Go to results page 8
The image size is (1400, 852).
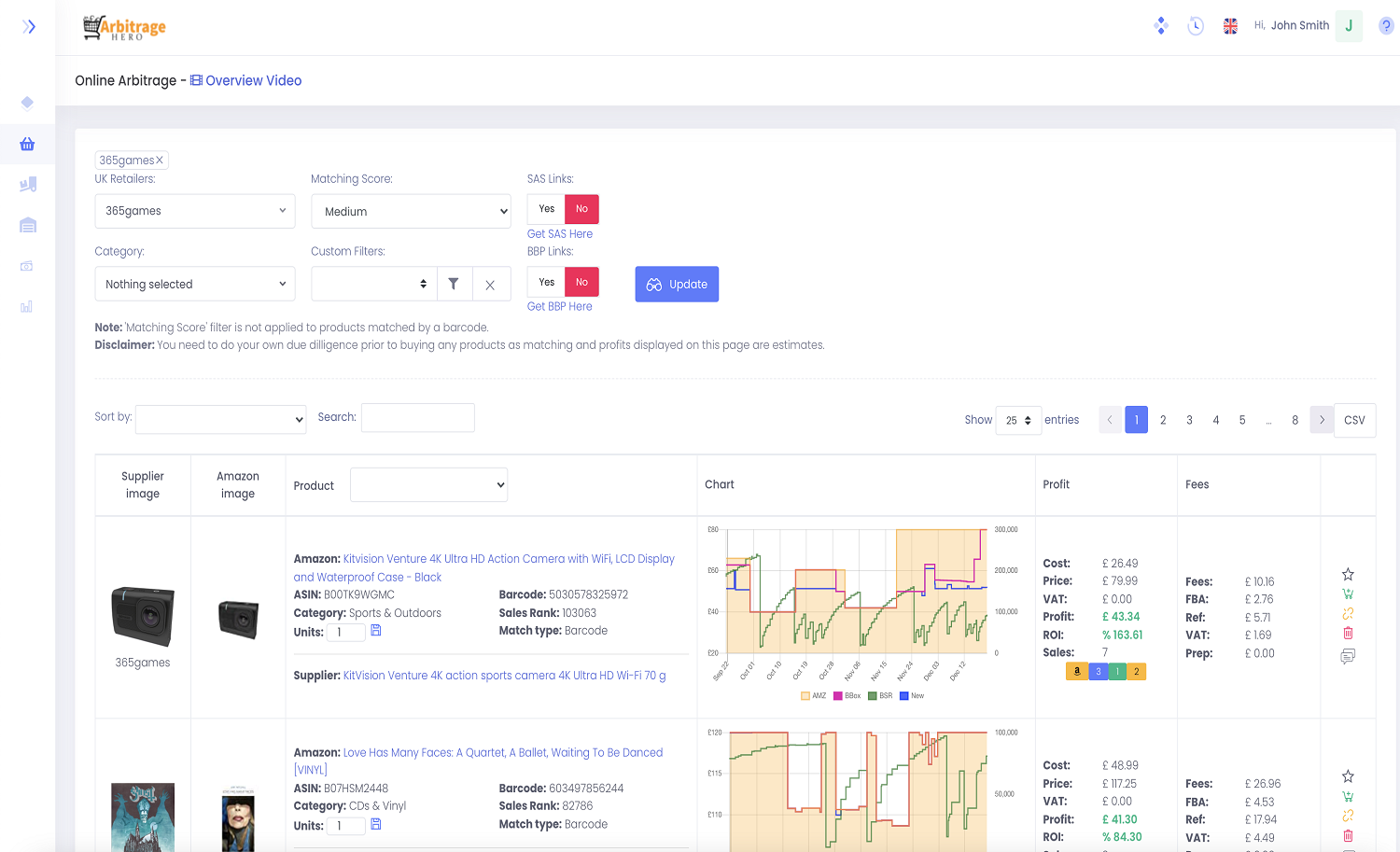click(x=1295, y=420)
